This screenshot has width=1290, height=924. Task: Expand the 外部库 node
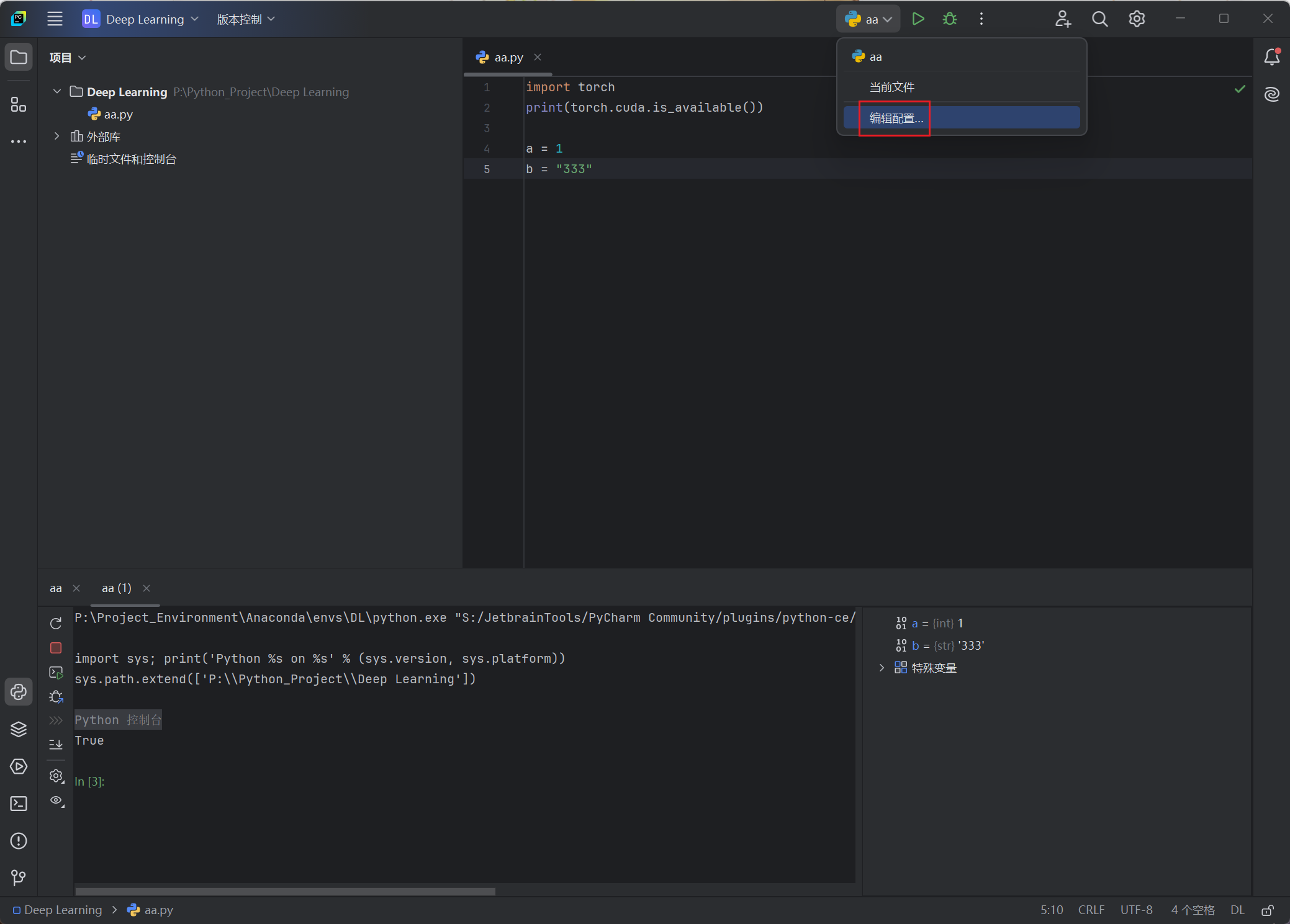[x=57, y=136]
